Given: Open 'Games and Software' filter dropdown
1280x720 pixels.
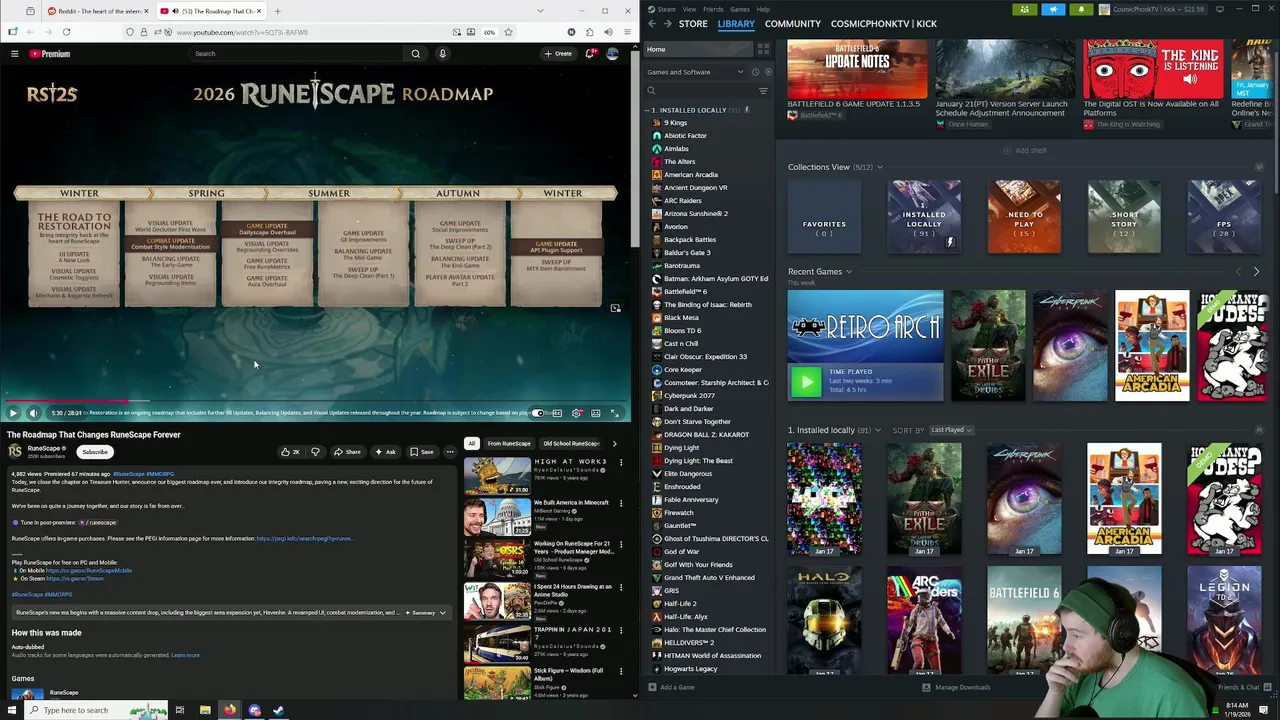Looking at the screenshot, I should pos(695,72).
